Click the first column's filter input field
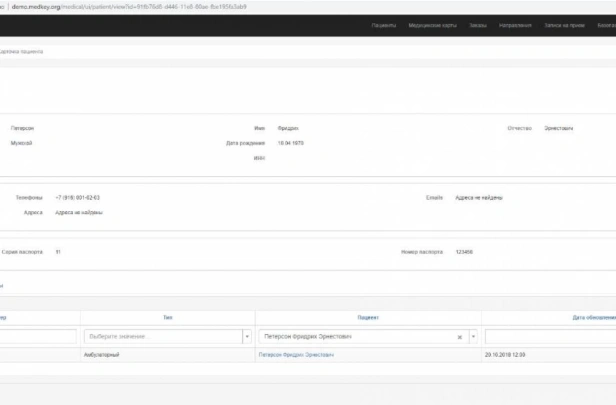This screenshot has width=616, height=405. 38,337
